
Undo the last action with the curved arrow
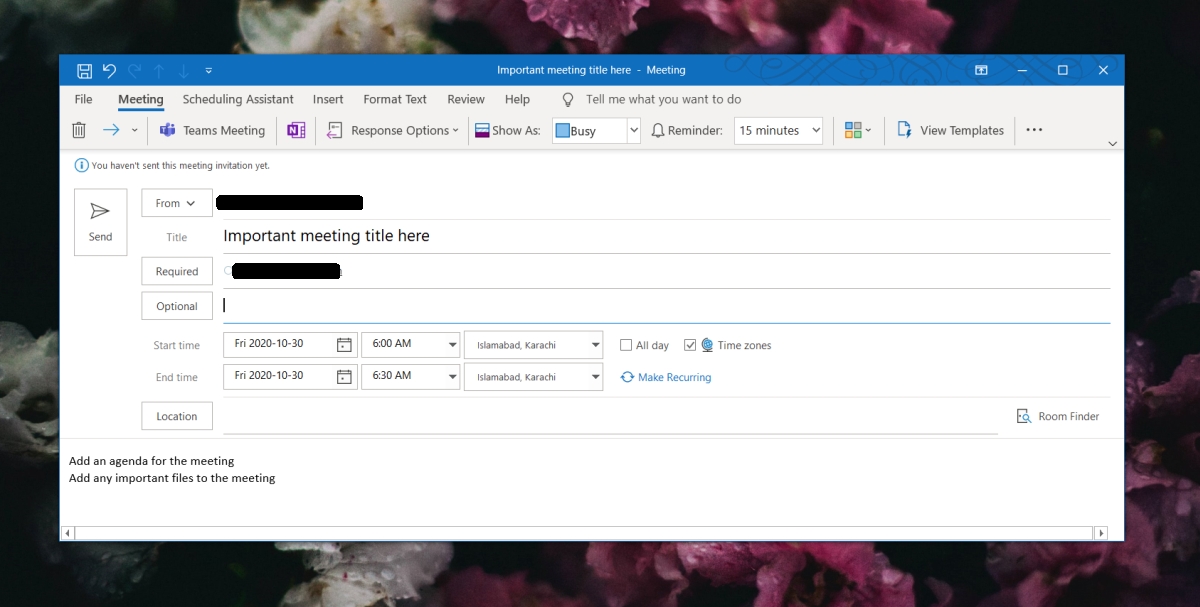[109, 70]
